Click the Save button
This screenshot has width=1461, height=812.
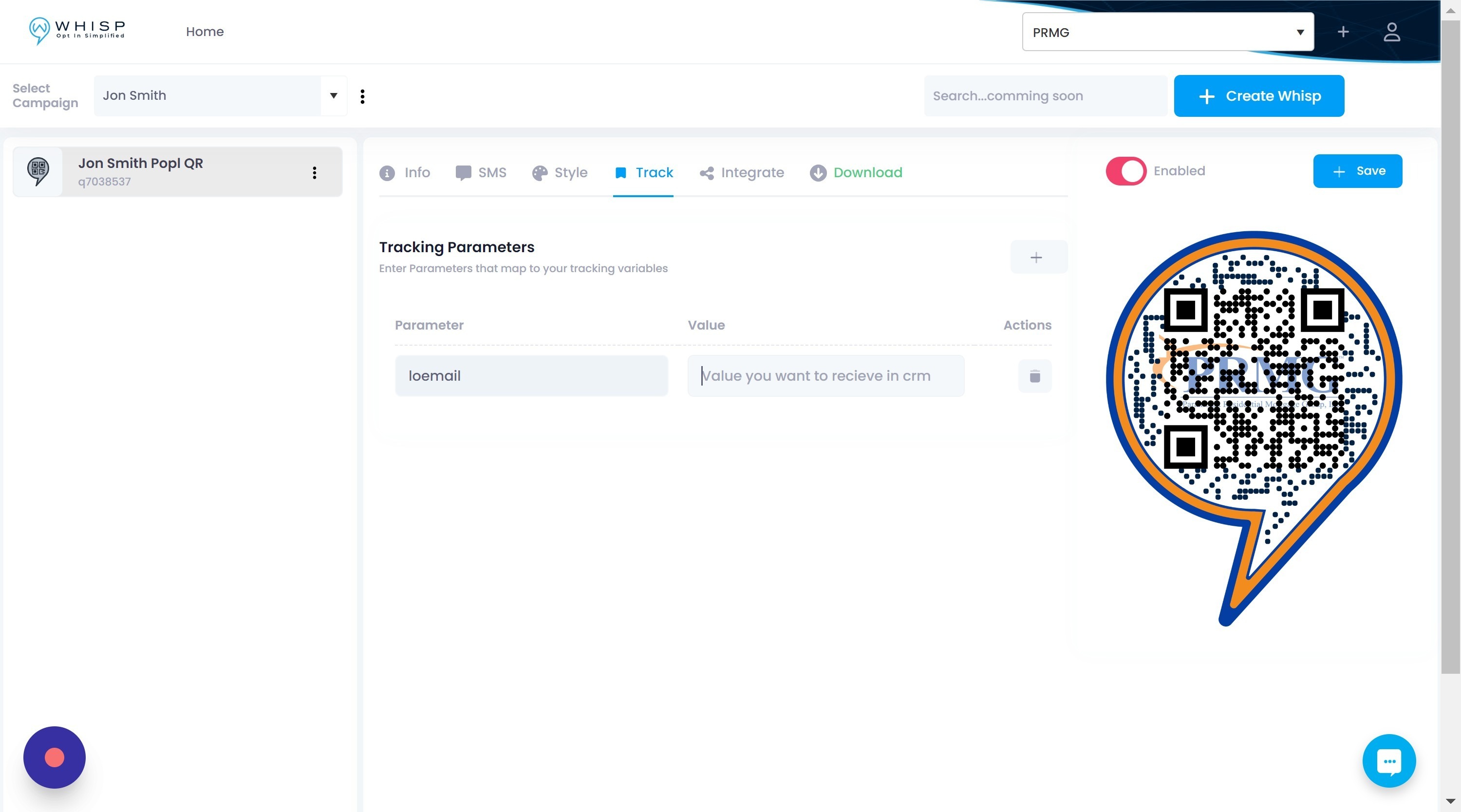click(1358, 171)
